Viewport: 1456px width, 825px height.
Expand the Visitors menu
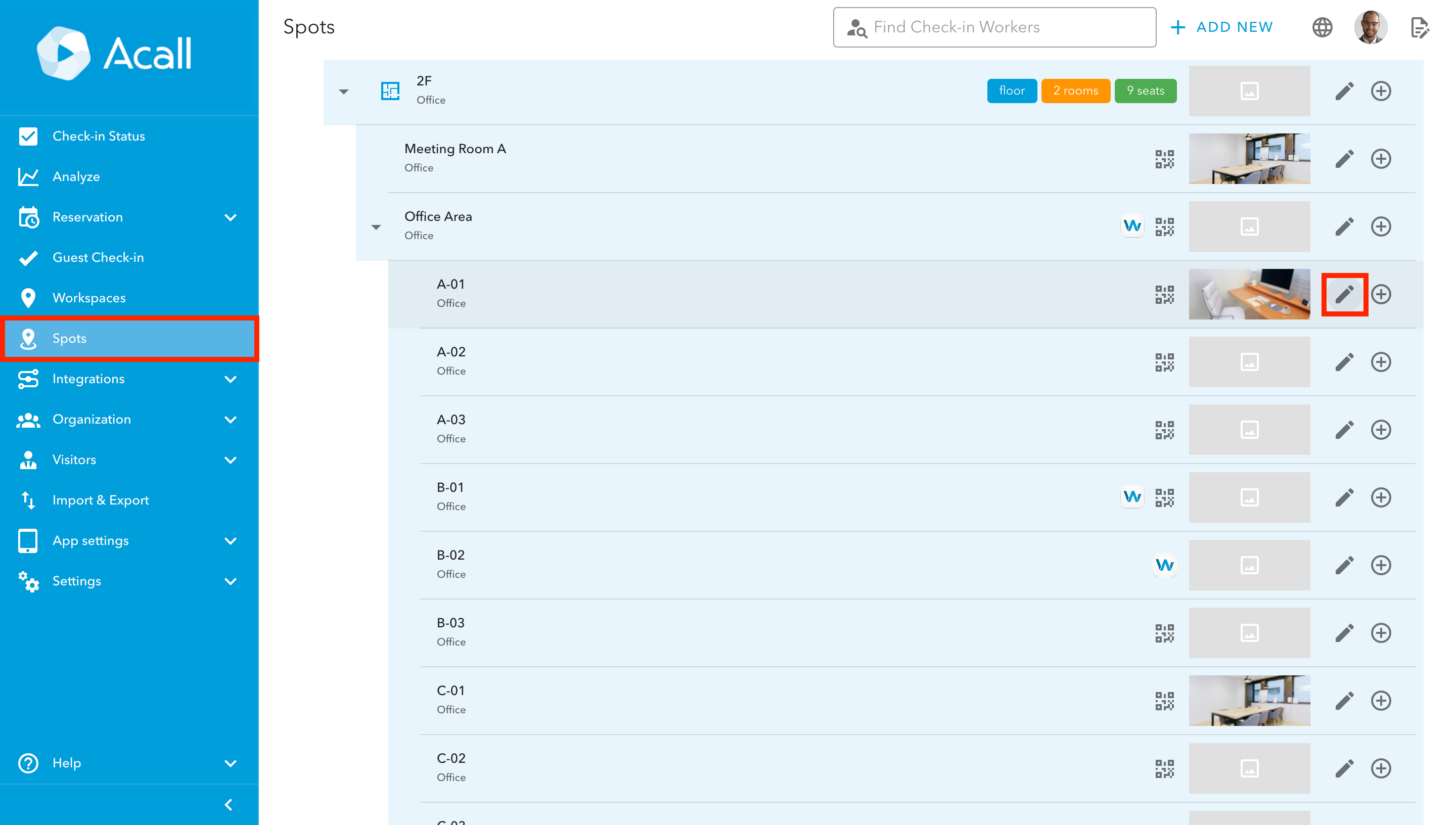pyautogui.click(x=230, y=460)
